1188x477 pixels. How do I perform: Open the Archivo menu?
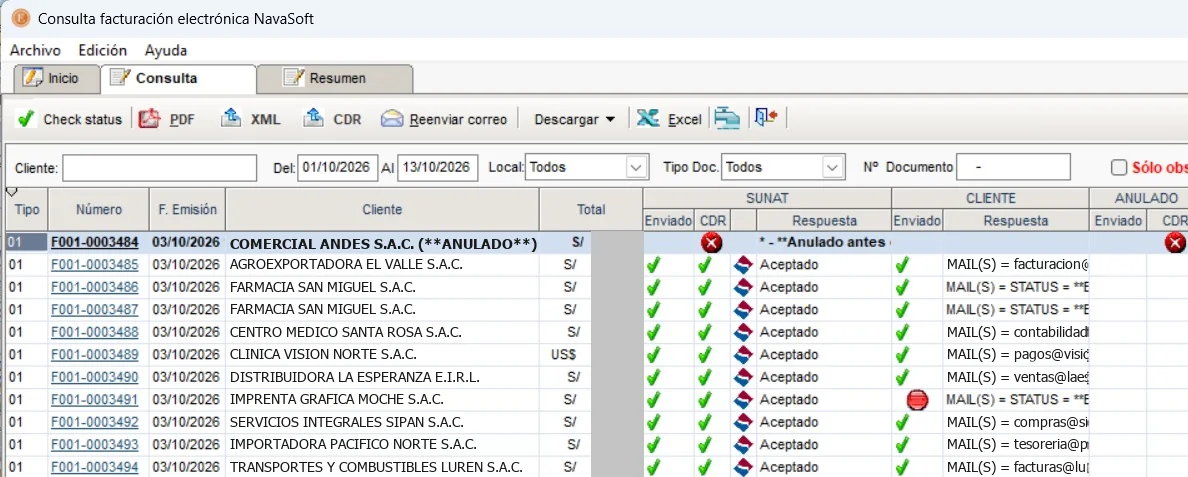click(35, 50)
